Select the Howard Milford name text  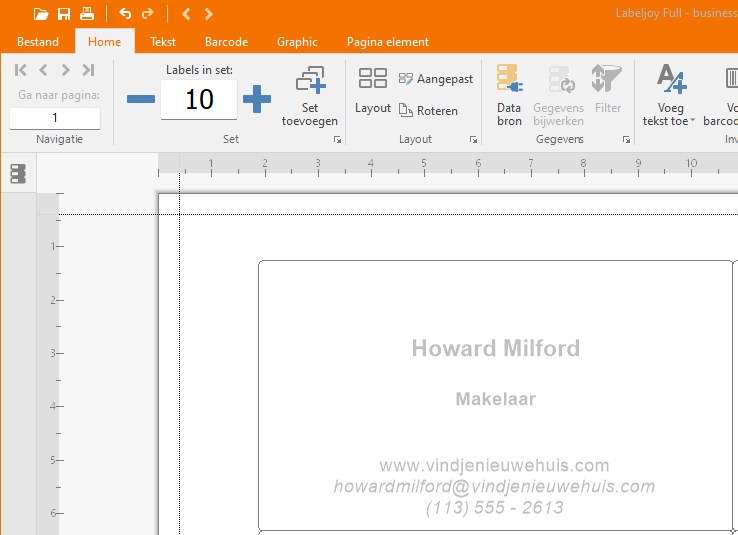[x=496, y=349]
